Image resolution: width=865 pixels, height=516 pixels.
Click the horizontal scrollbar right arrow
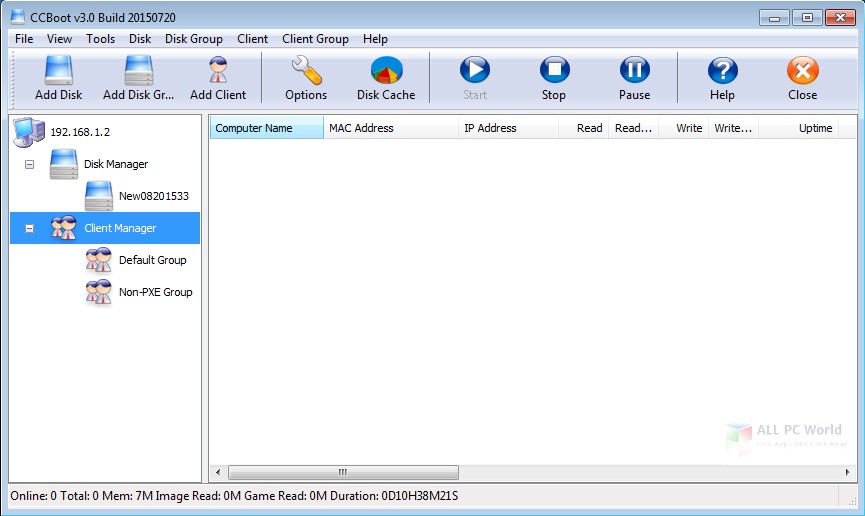(847, 472)
